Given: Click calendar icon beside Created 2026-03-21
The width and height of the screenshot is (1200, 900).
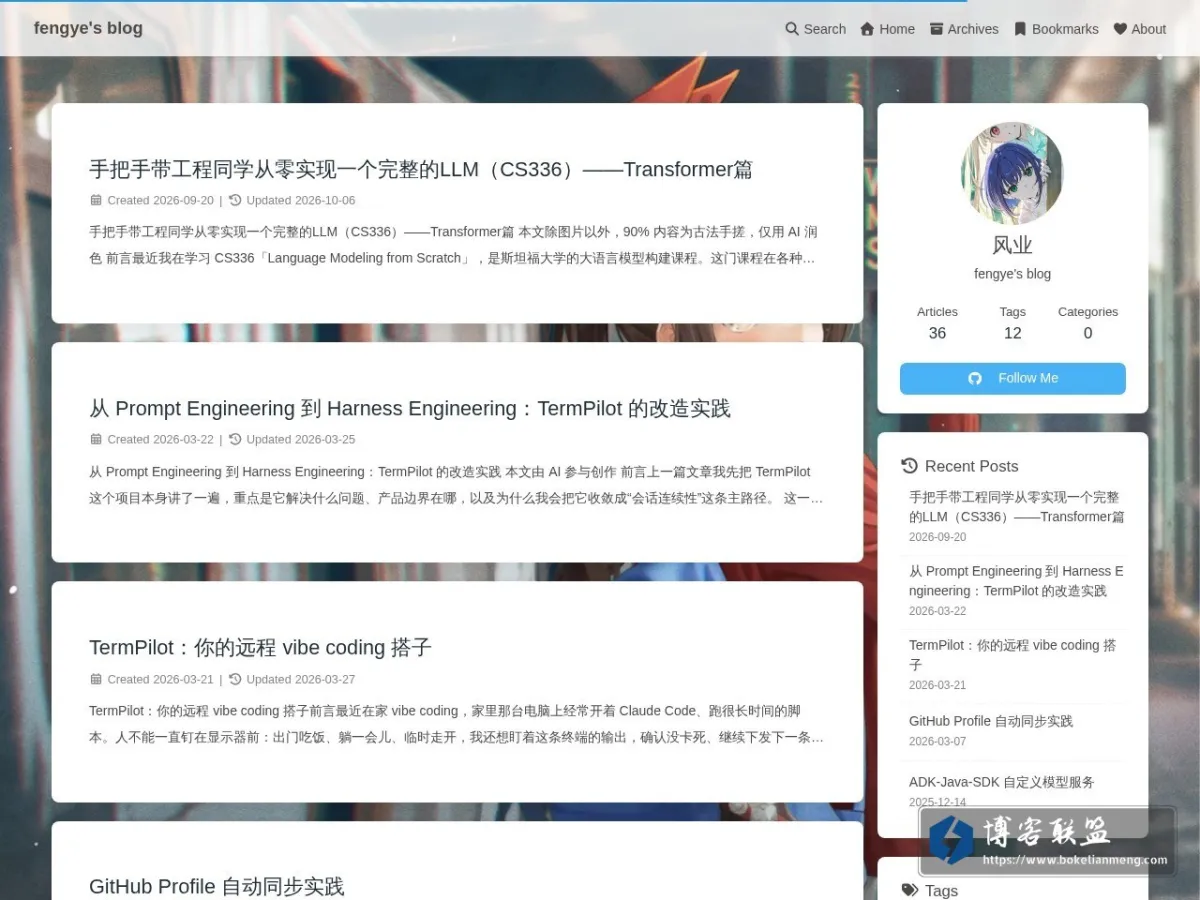Looking at the screenshot, I should click(x=96, y=679).
